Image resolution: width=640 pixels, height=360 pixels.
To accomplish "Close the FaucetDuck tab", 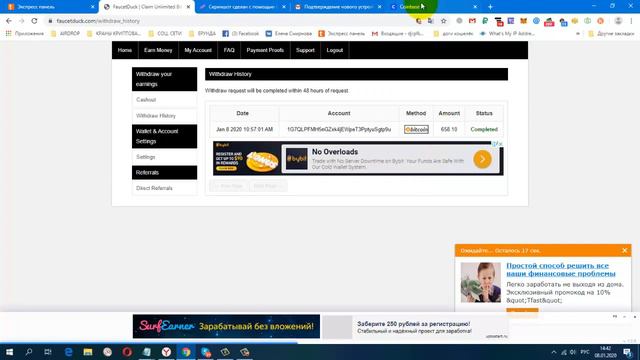I will pos(188,7).
